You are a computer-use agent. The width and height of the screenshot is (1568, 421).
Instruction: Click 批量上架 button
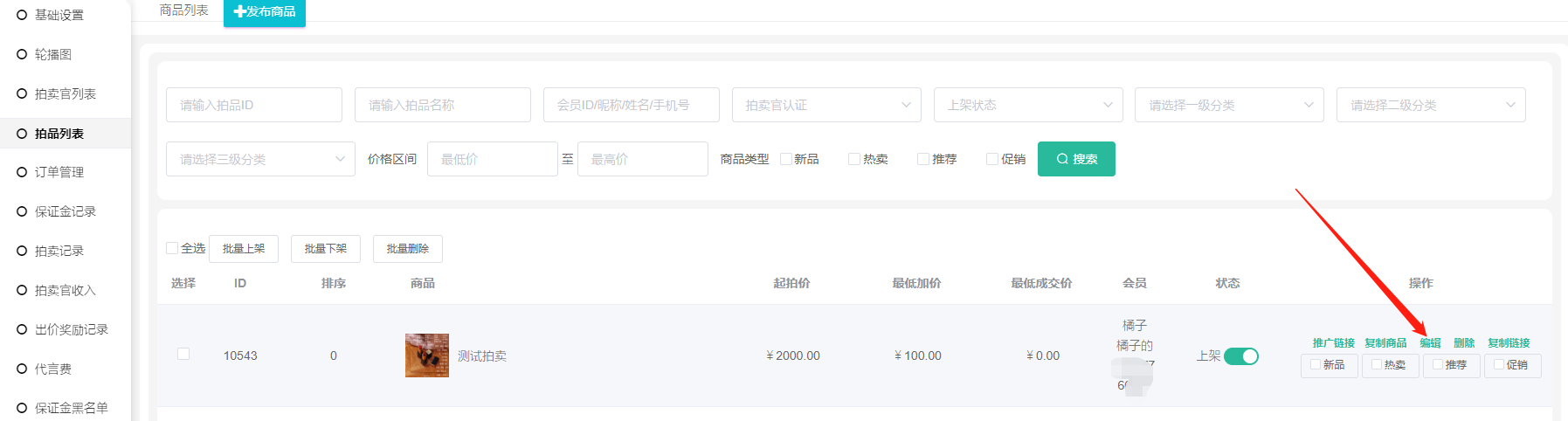pos(244,249)
